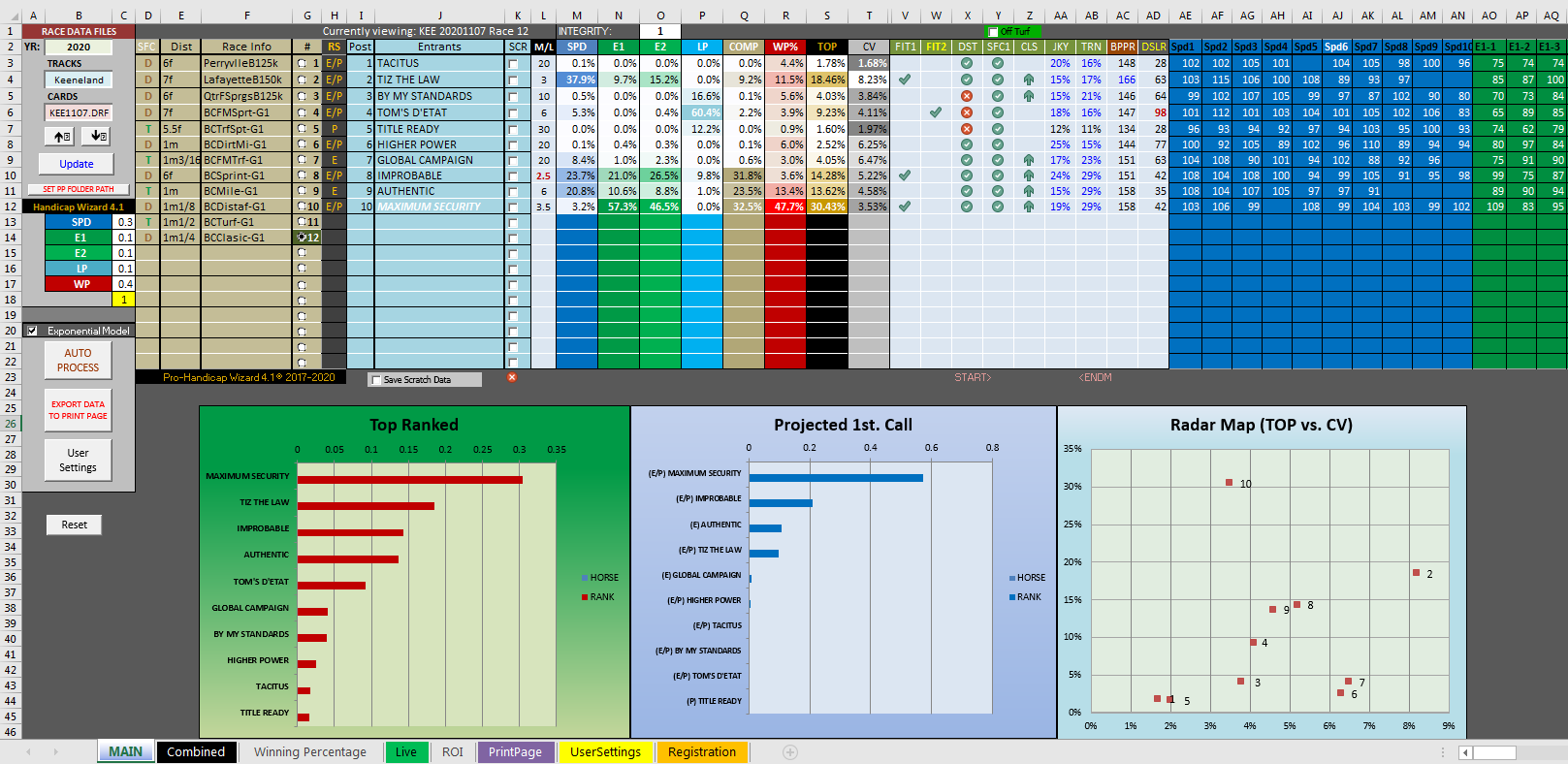1568x764 pixels.
Task: Check the Save Scratch Data box
Action: tap(376, 380)
